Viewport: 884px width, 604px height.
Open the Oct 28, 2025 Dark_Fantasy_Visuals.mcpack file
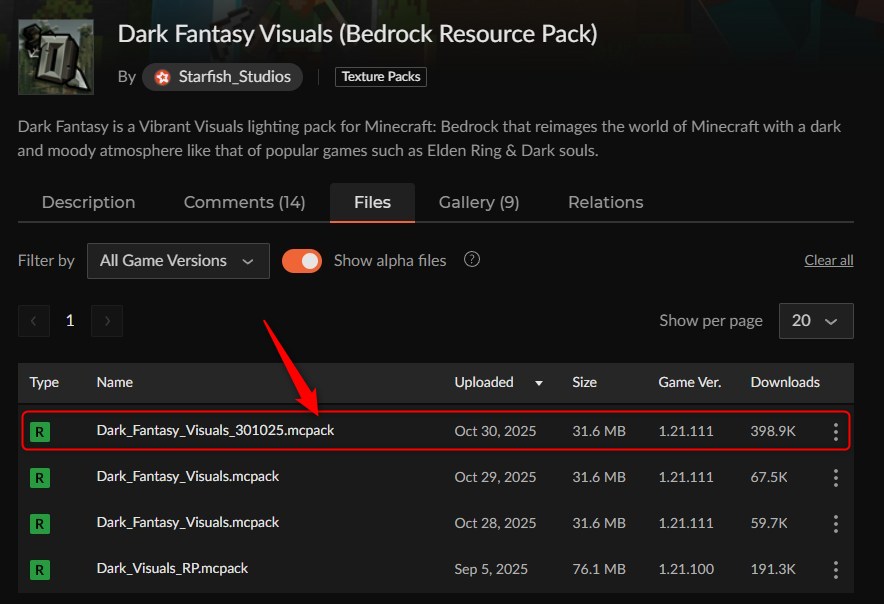click(x=188, y=523)
